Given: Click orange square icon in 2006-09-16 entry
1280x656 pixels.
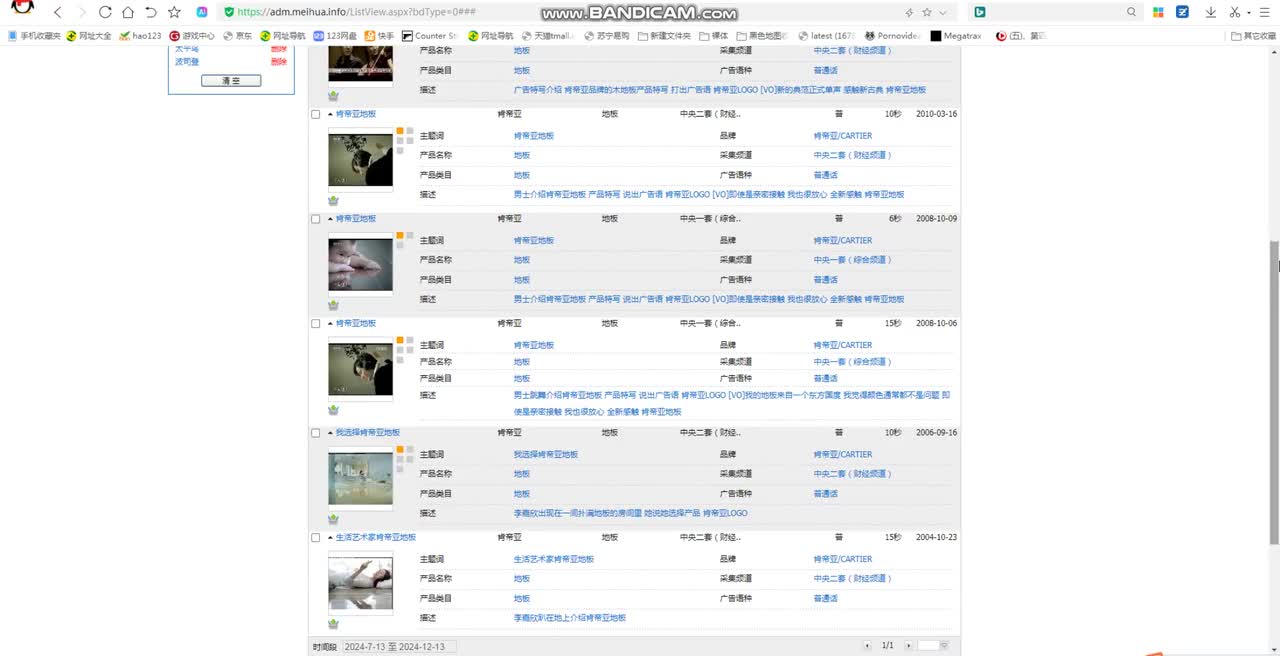Looking at the screenshot, I should click(400, 450).
